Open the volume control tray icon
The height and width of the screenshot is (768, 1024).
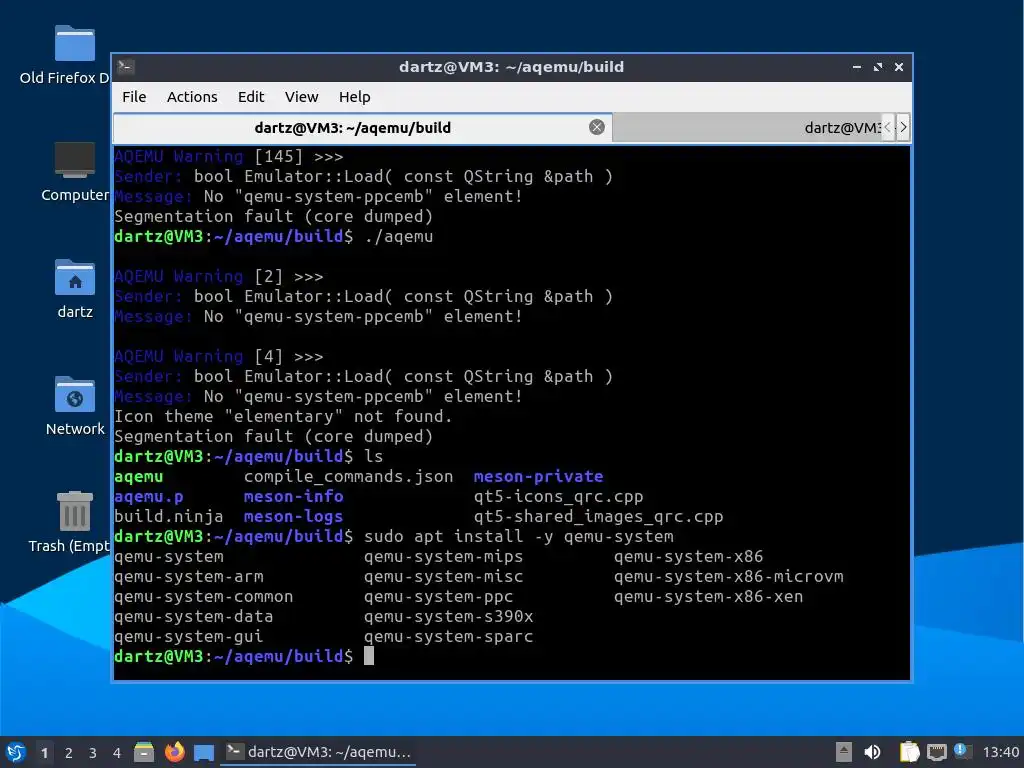[872, 752]
